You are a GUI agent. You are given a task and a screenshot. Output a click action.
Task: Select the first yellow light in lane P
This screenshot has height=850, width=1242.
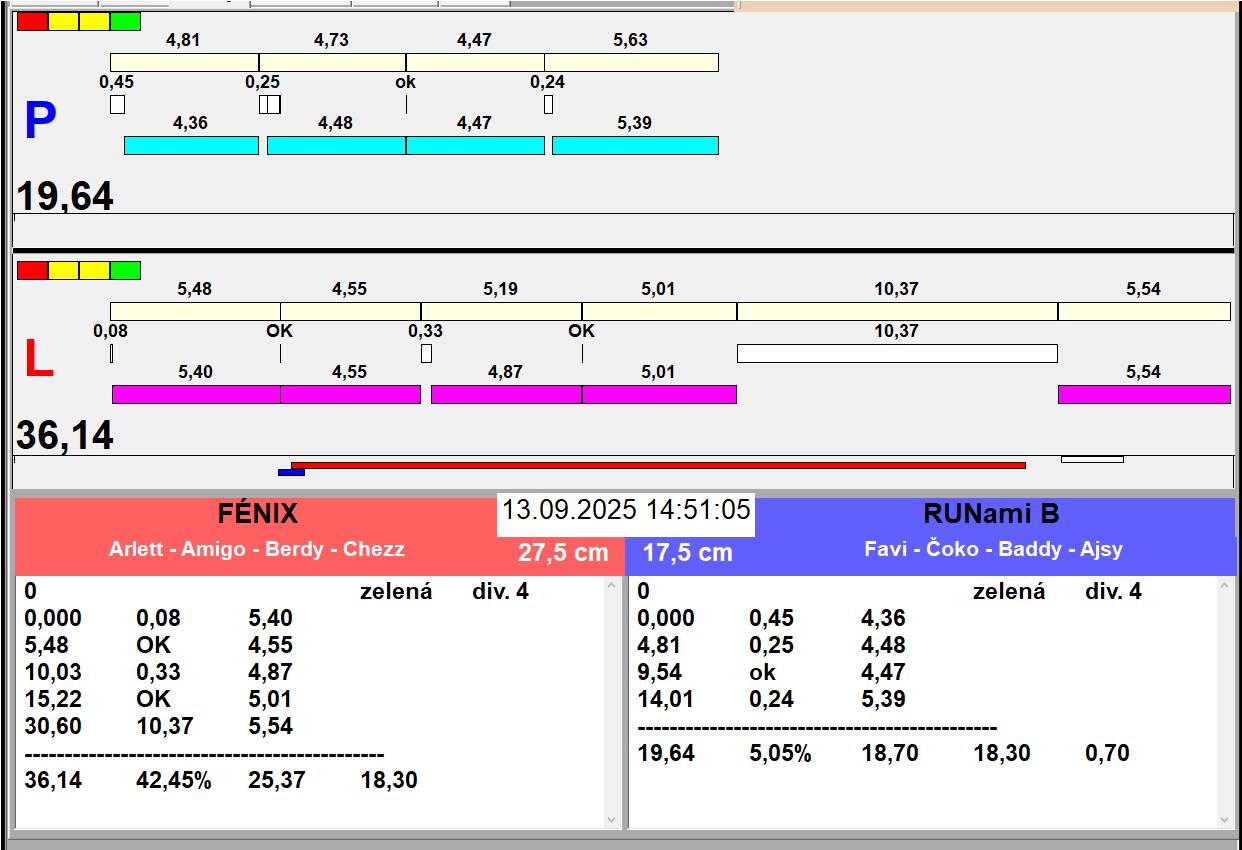63,22
